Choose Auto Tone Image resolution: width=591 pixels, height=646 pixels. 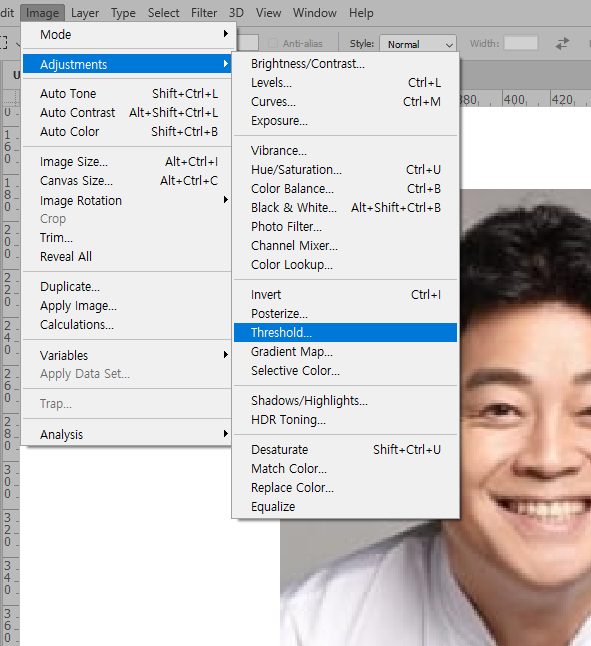(x=128, y=94)
